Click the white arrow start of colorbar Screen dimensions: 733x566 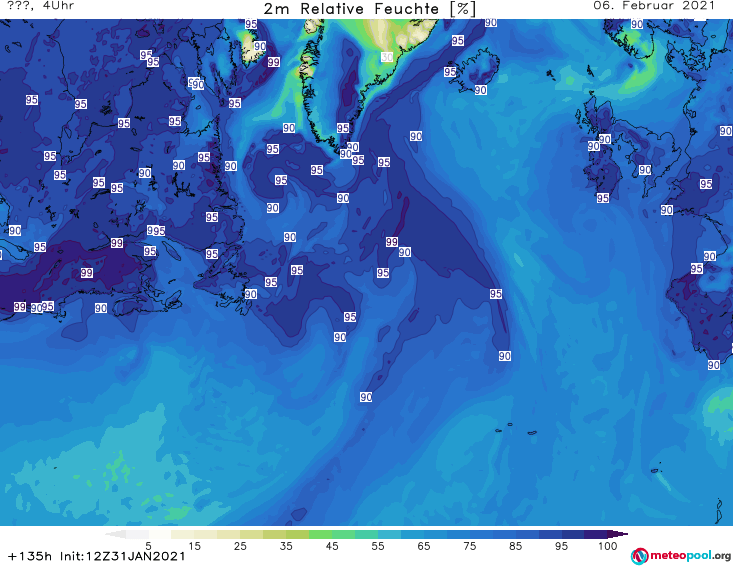point(115,534)
